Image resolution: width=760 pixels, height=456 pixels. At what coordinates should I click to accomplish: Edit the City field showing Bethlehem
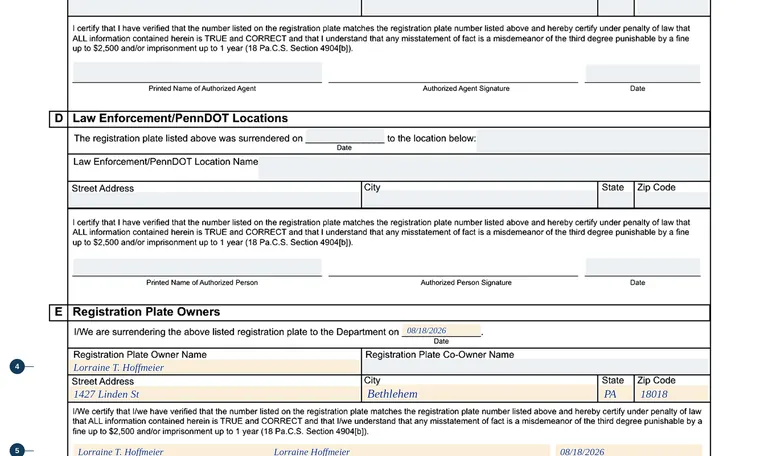click(479, 393)
